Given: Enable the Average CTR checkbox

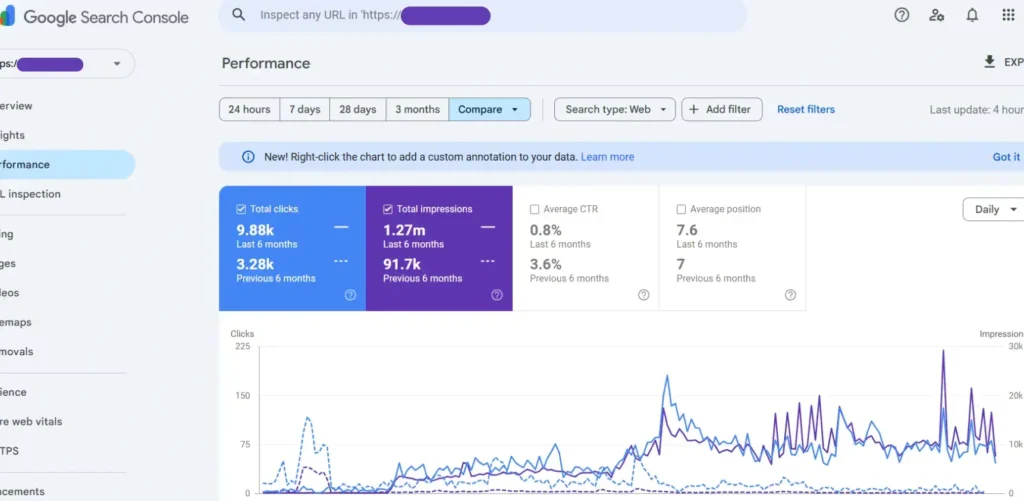Looking at the screenshot, I should (x=534, y=209).
